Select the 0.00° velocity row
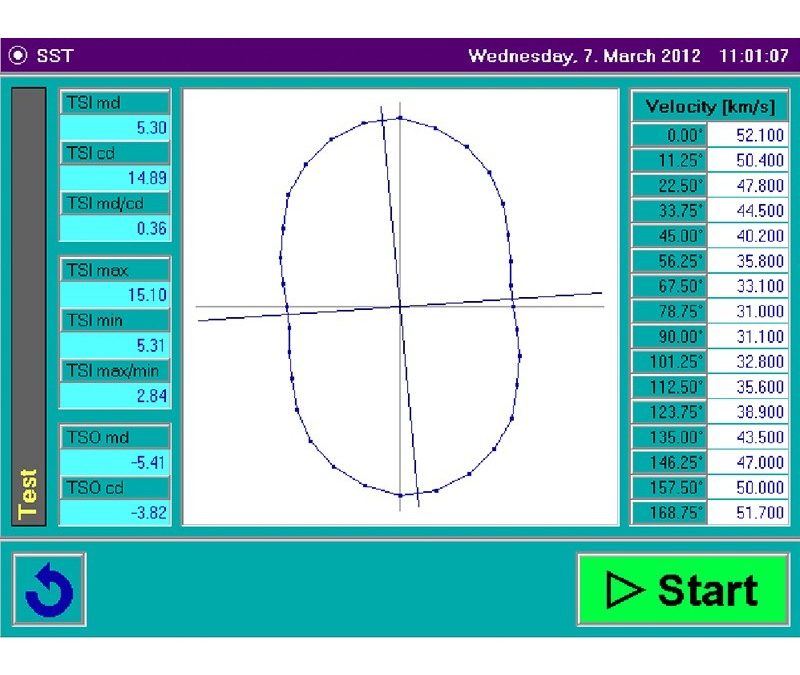Viewport: 800px width, 675px height. click(x=709, y=135)
